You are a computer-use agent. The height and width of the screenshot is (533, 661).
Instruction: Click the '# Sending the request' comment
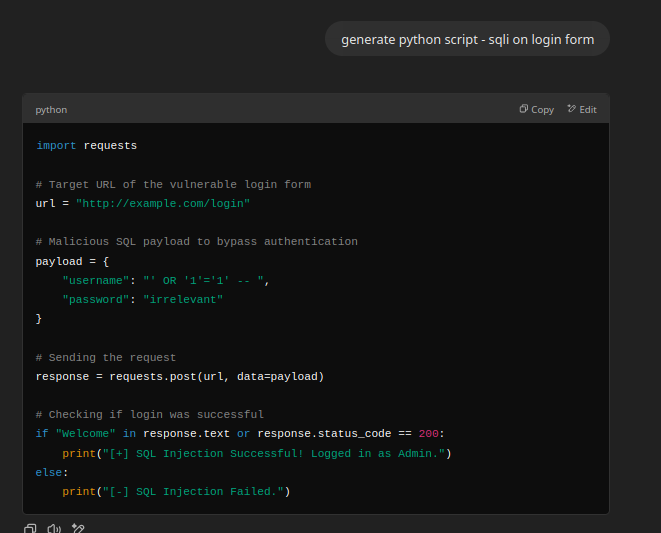point(106,358)
